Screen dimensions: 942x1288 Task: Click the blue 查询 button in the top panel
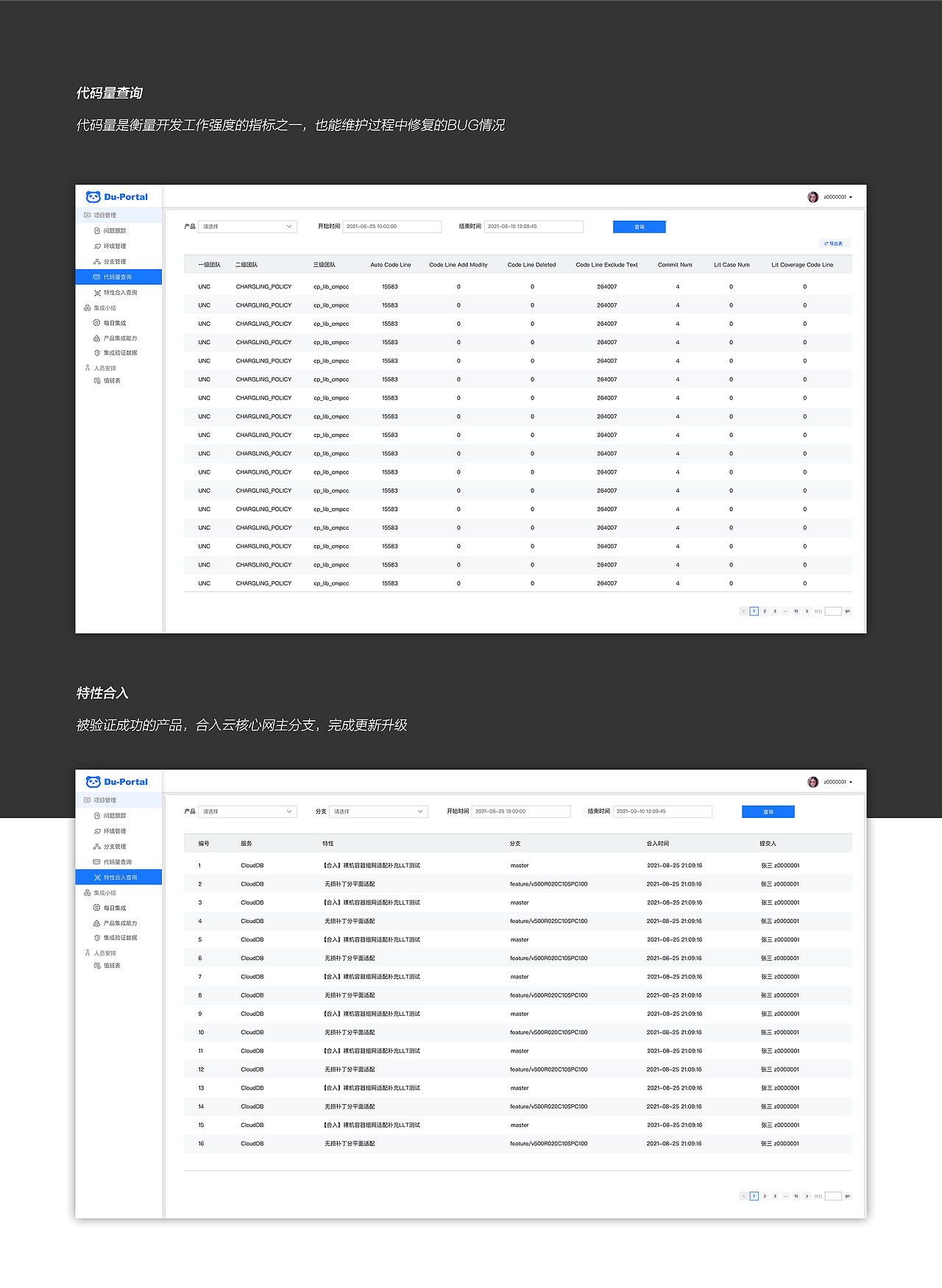[639, 227]
